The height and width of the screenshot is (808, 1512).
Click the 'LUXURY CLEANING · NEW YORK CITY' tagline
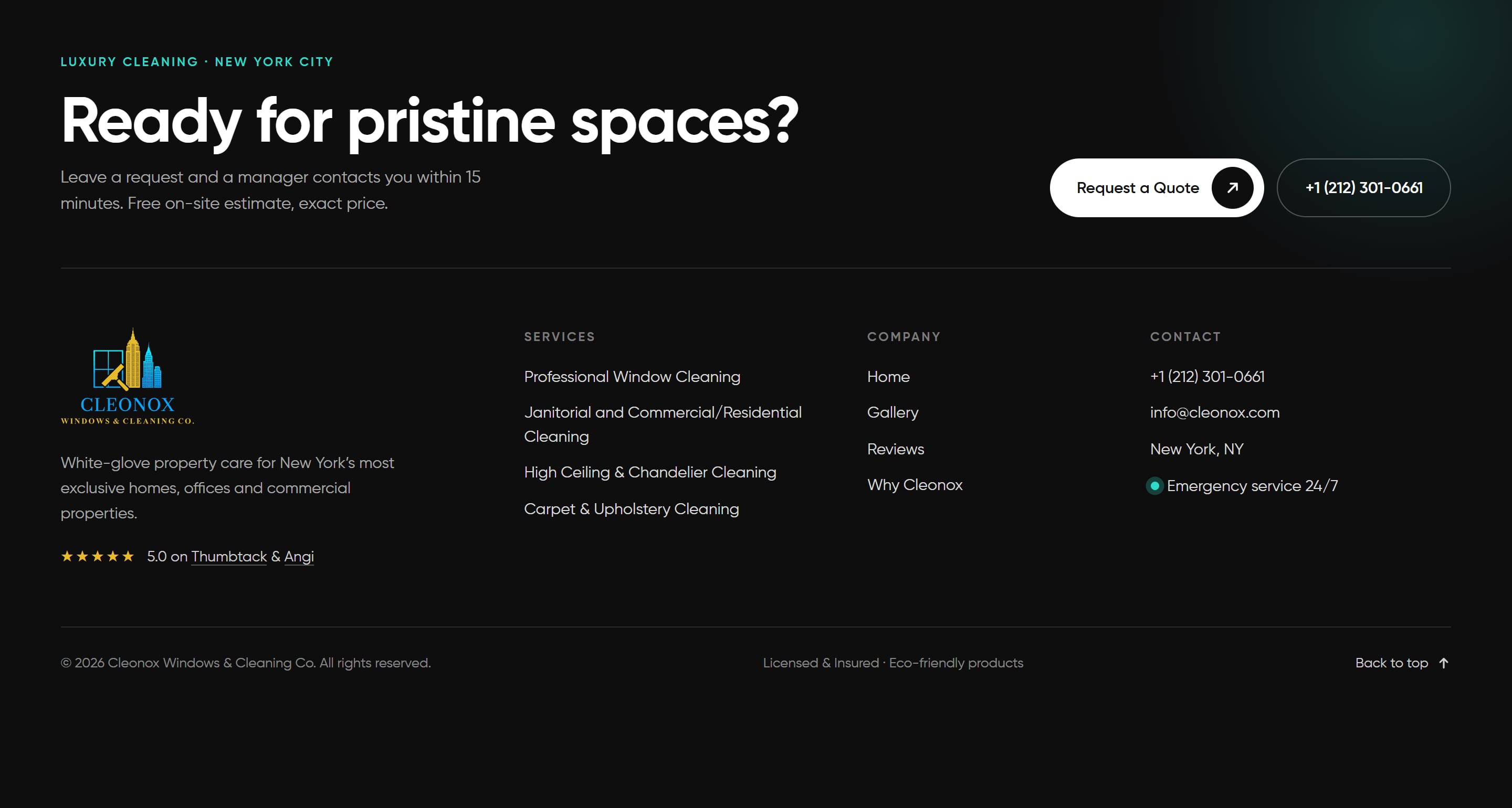[x=197, y=61]
